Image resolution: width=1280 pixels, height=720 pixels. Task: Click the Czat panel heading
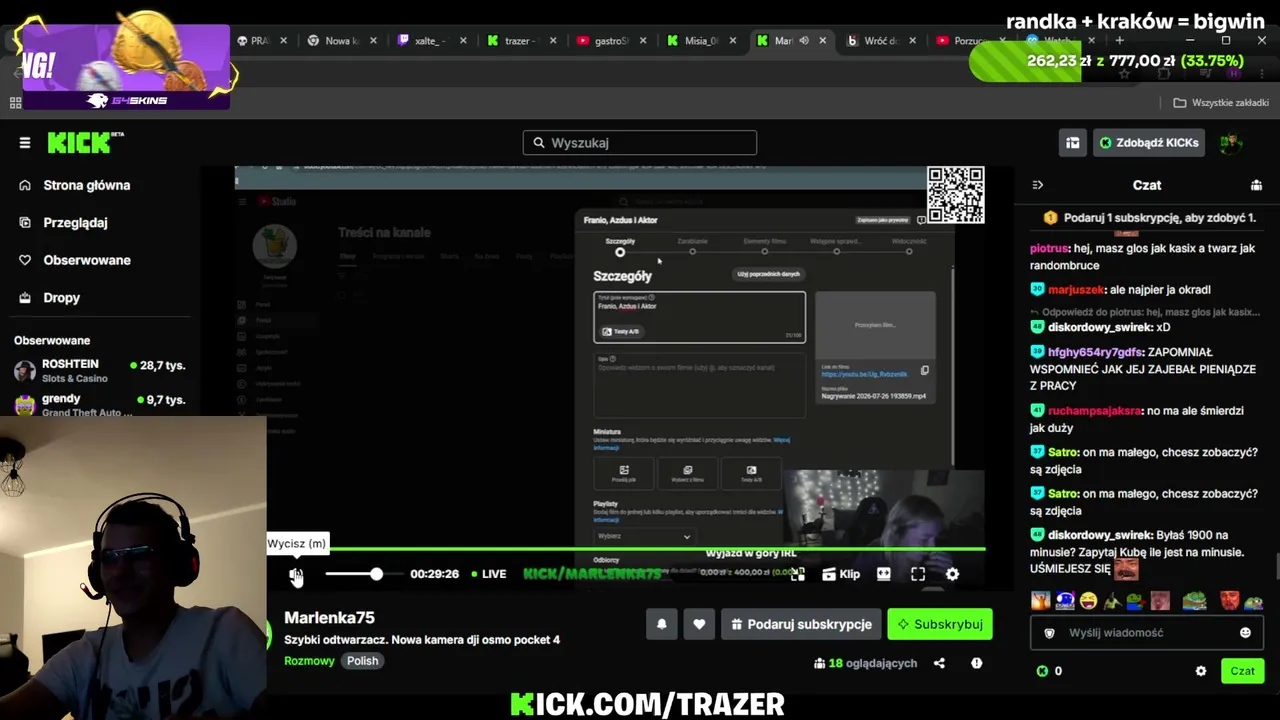coord(1146,185)
